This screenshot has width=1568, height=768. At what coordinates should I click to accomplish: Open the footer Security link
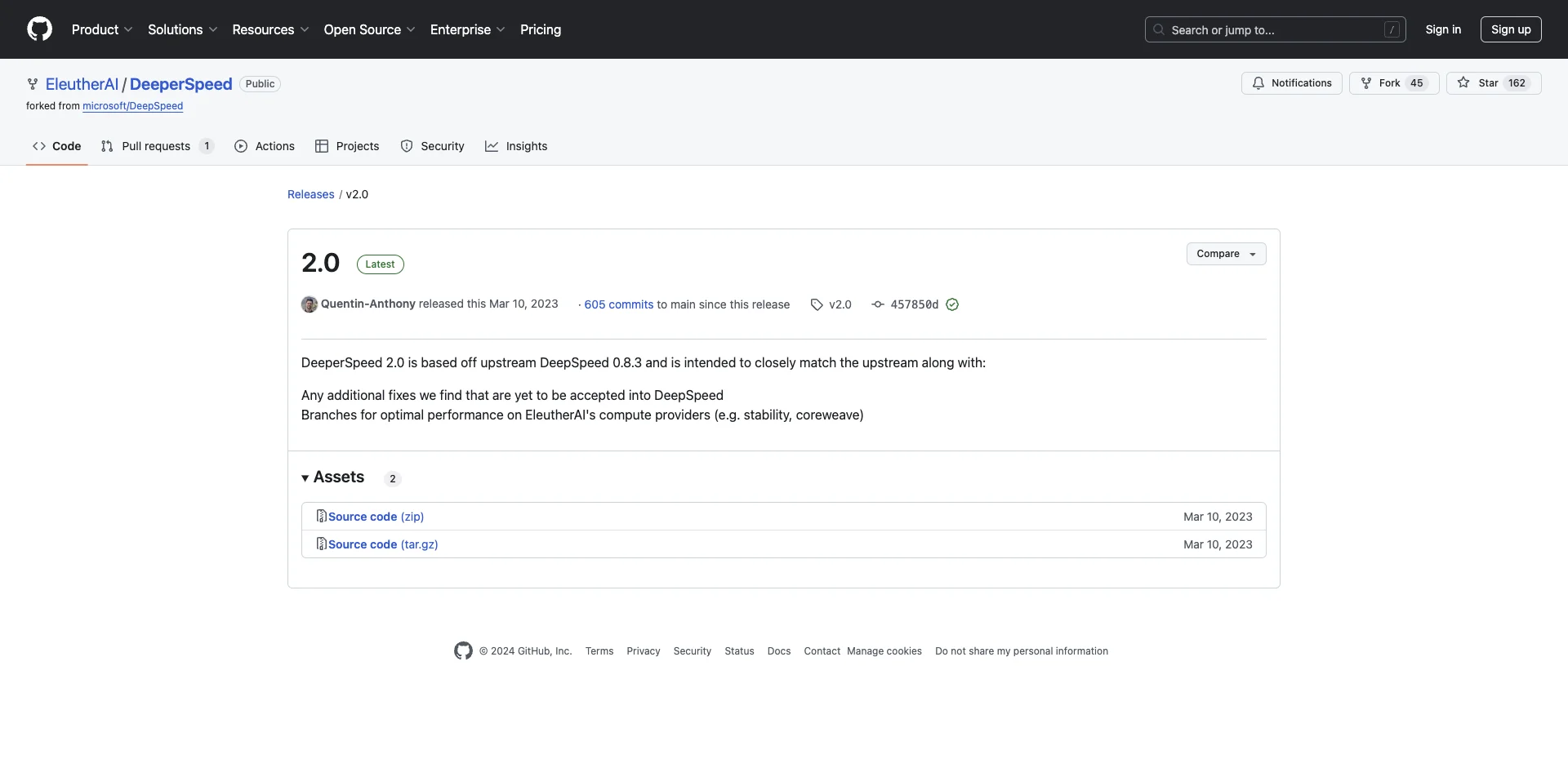[x=693, y=651]
